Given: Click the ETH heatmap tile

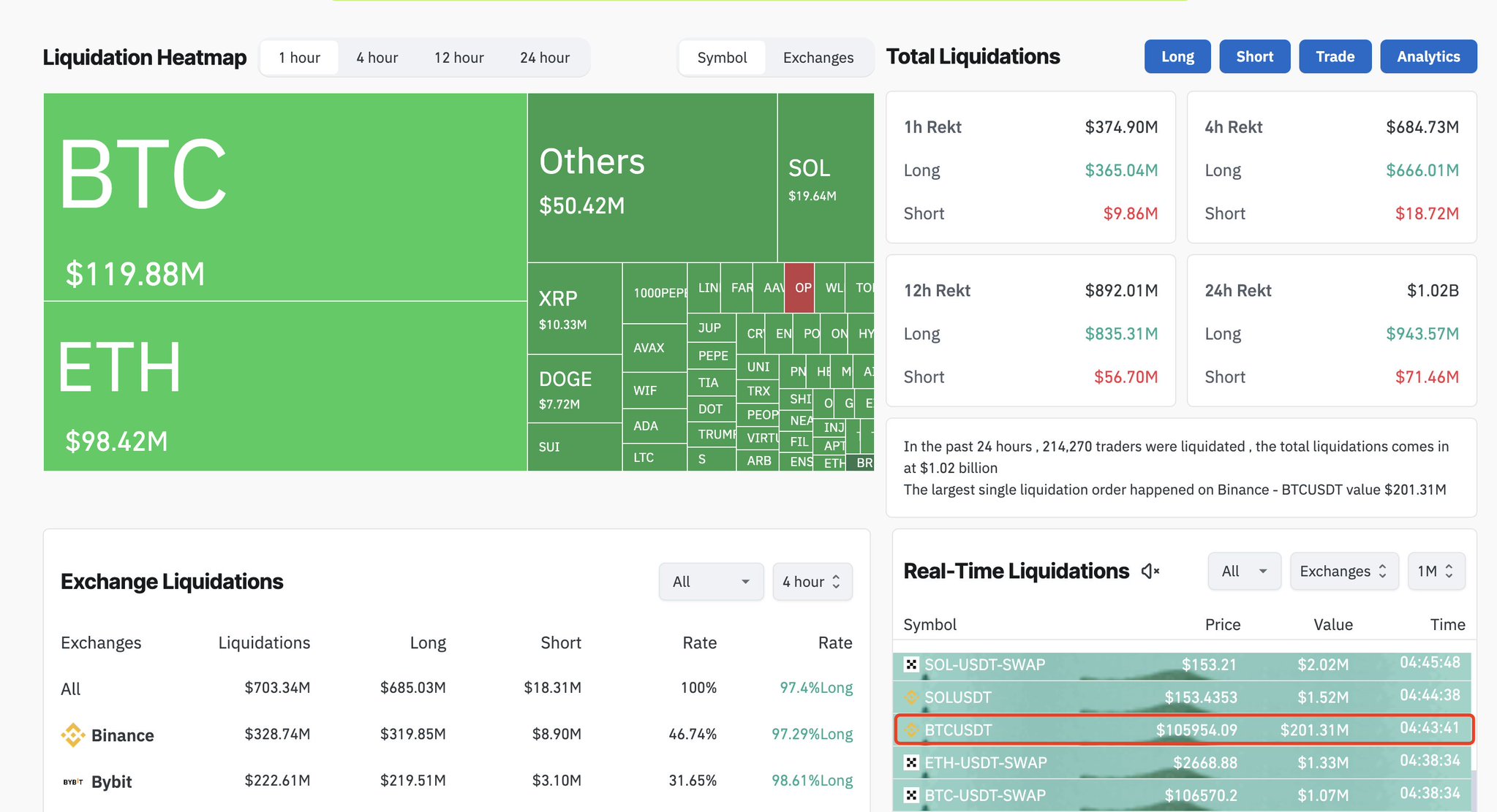Looking at the screenshot, I should pos(285,386).
